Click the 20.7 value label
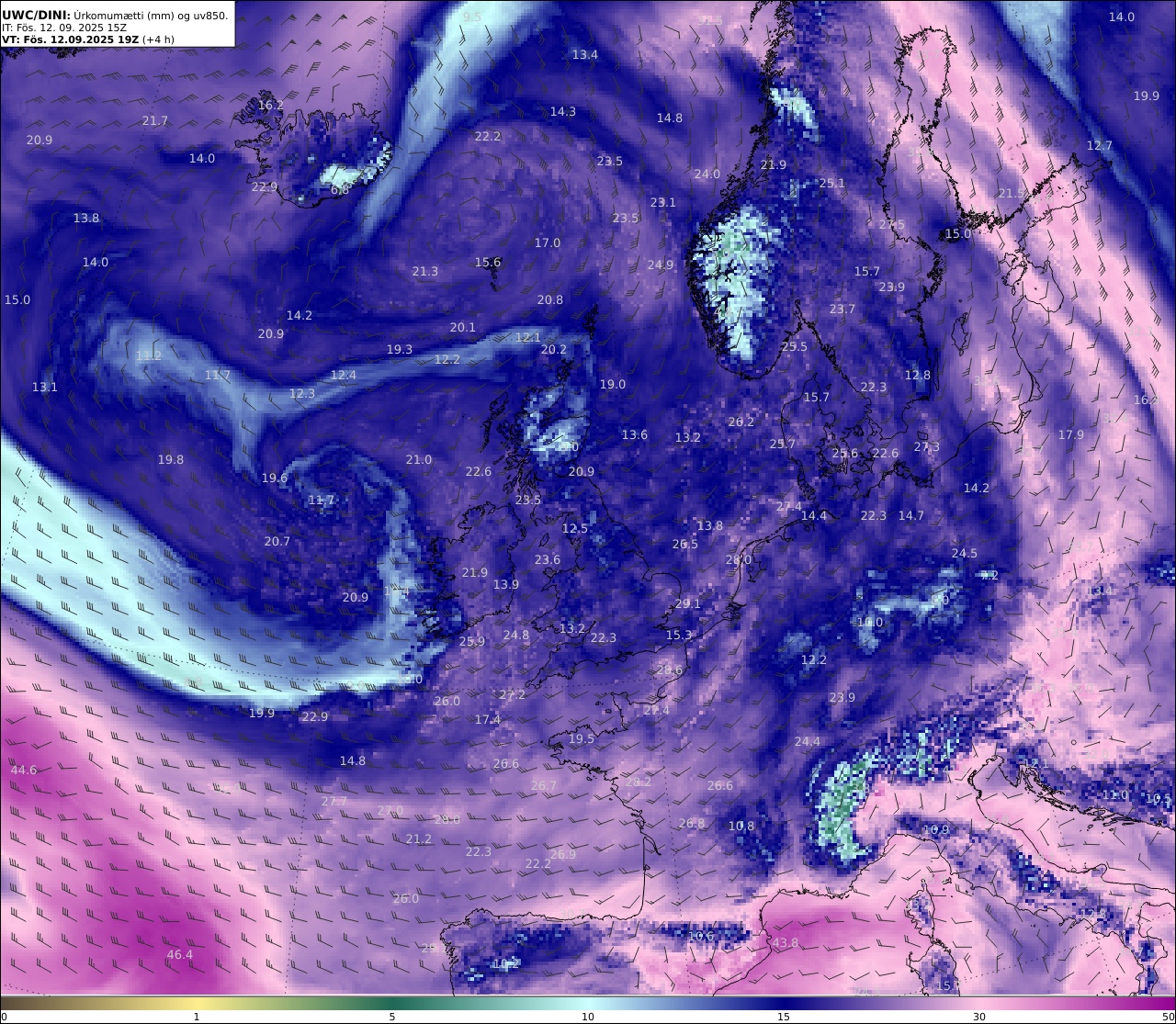This screenshot has width=1176, height=1024. [277, 542]
